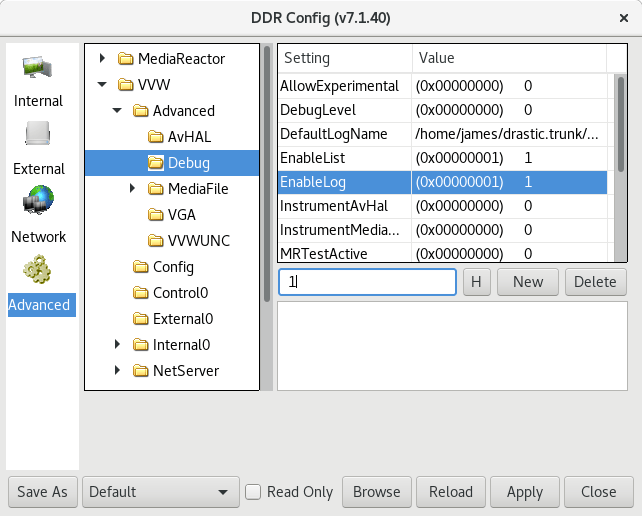This screenshot has height=516, width=642.
Task: Switch to the Internal section label
Action: [38, 101]
